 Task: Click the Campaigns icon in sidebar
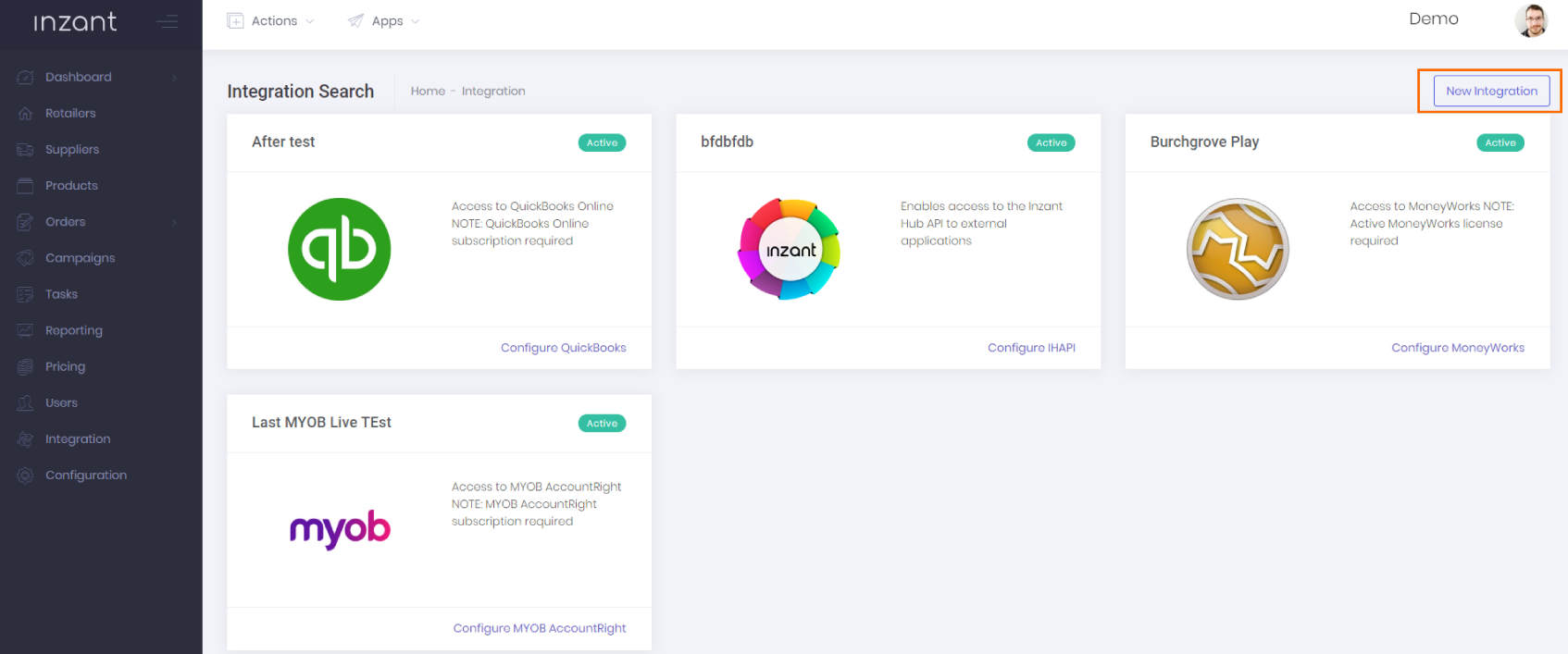(25, 258)
